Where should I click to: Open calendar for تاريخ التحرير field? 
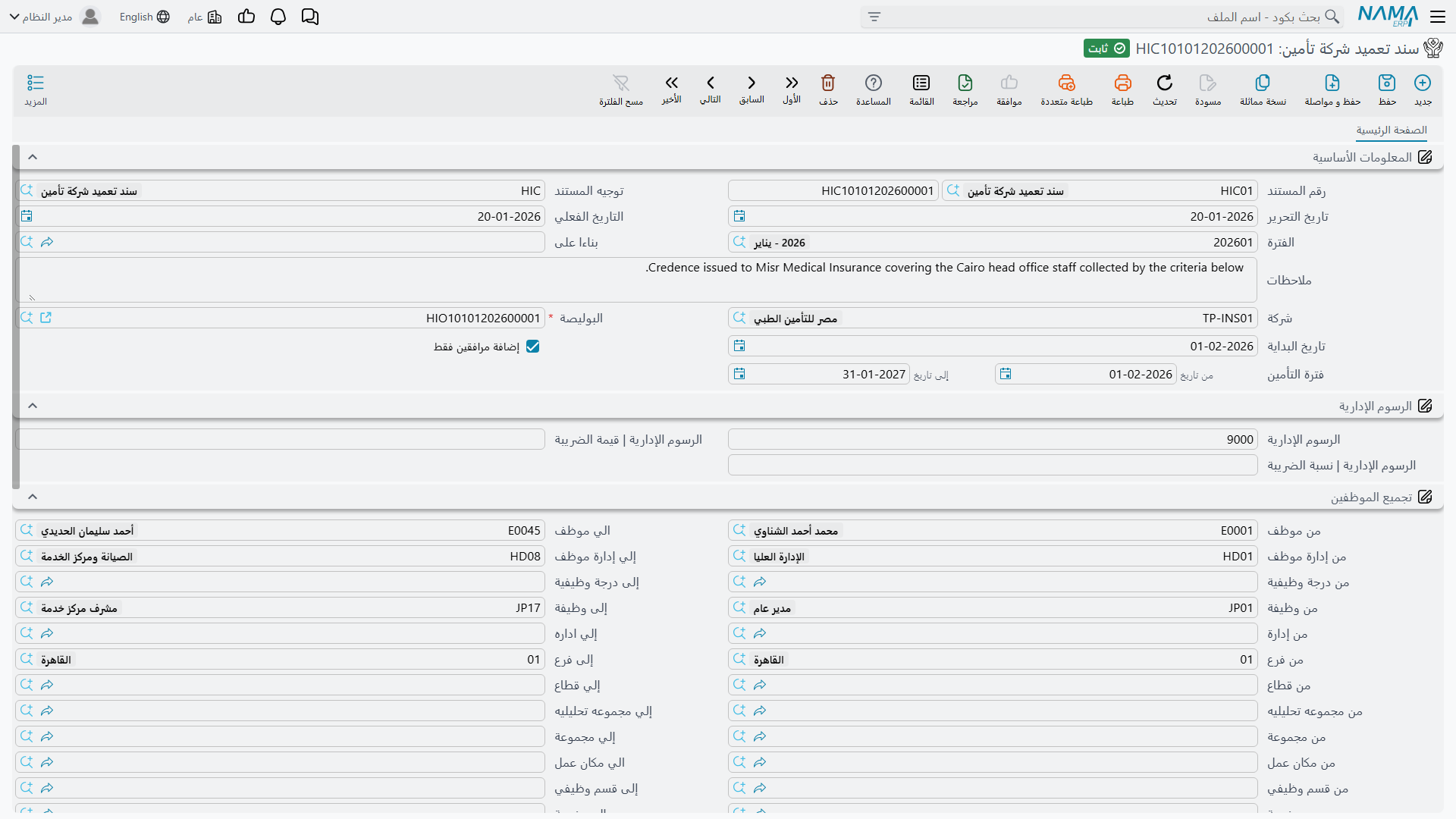coord(739,217)
